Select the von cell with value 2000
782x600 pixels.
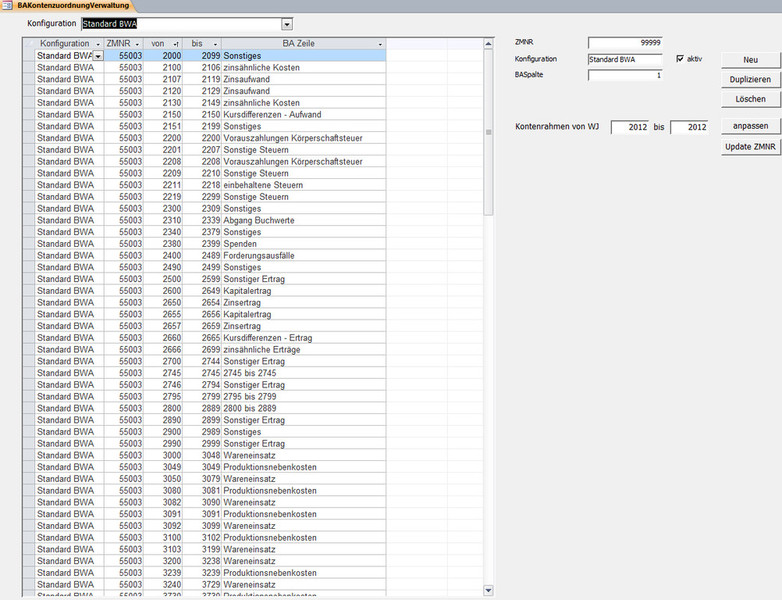[163, 56]
